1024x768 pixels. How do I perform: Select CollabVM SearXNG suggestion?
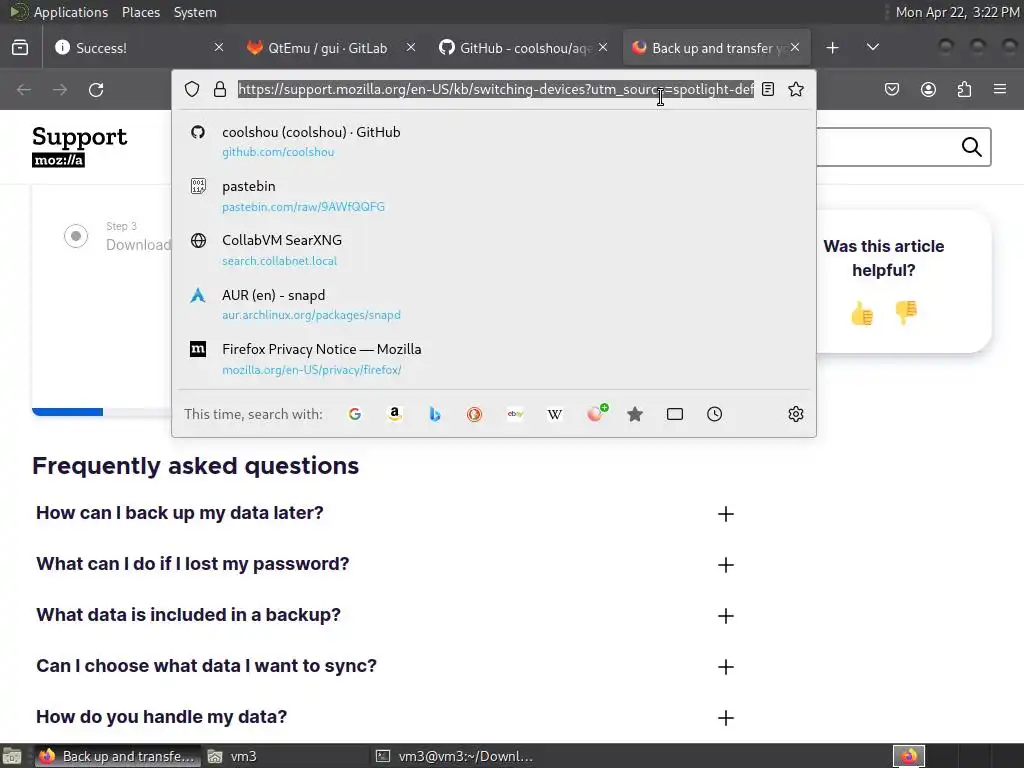pos(494,250)
